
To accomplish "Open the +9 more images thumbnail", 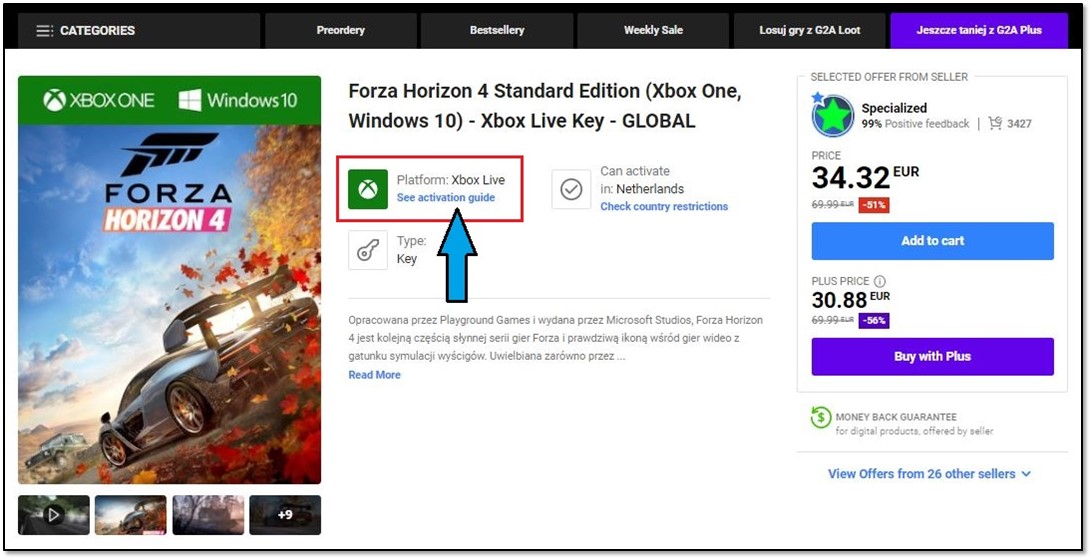I will click(x=285, y=515).
